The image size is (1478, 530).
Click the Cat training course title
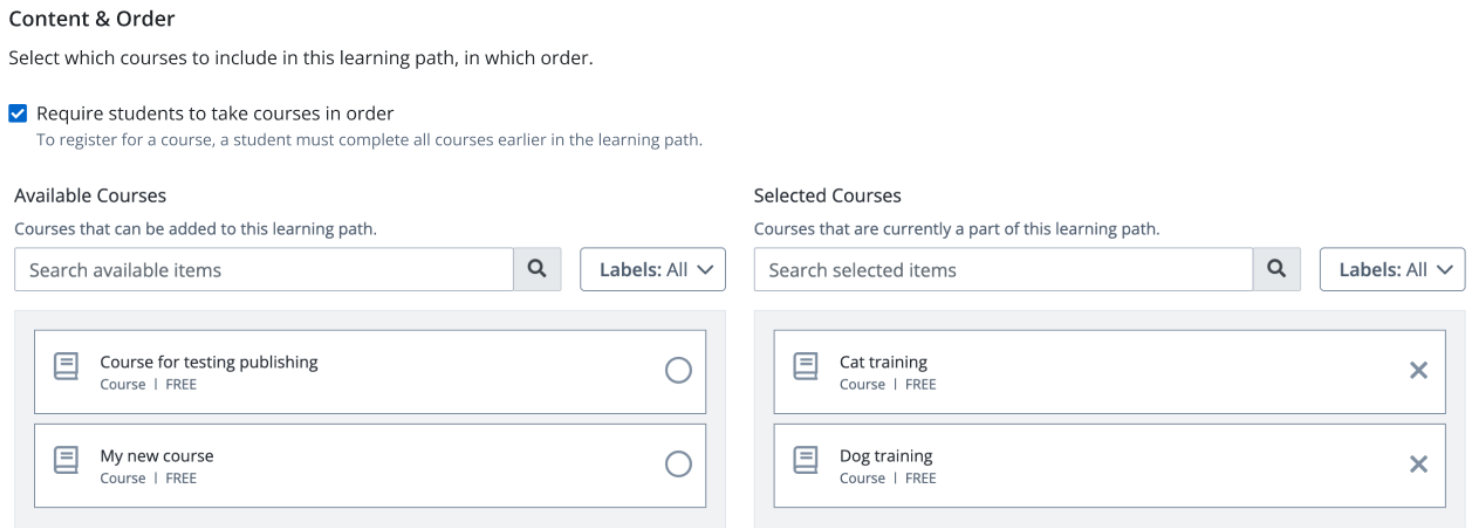coord(883,362)
